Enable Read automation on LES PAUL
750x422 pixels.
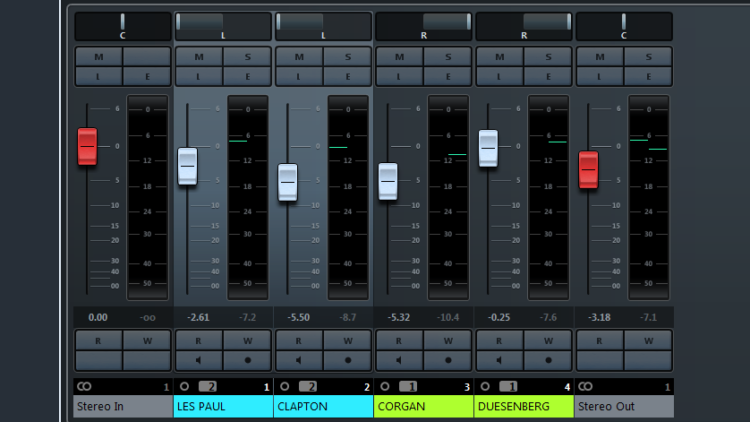pos(199,341)
